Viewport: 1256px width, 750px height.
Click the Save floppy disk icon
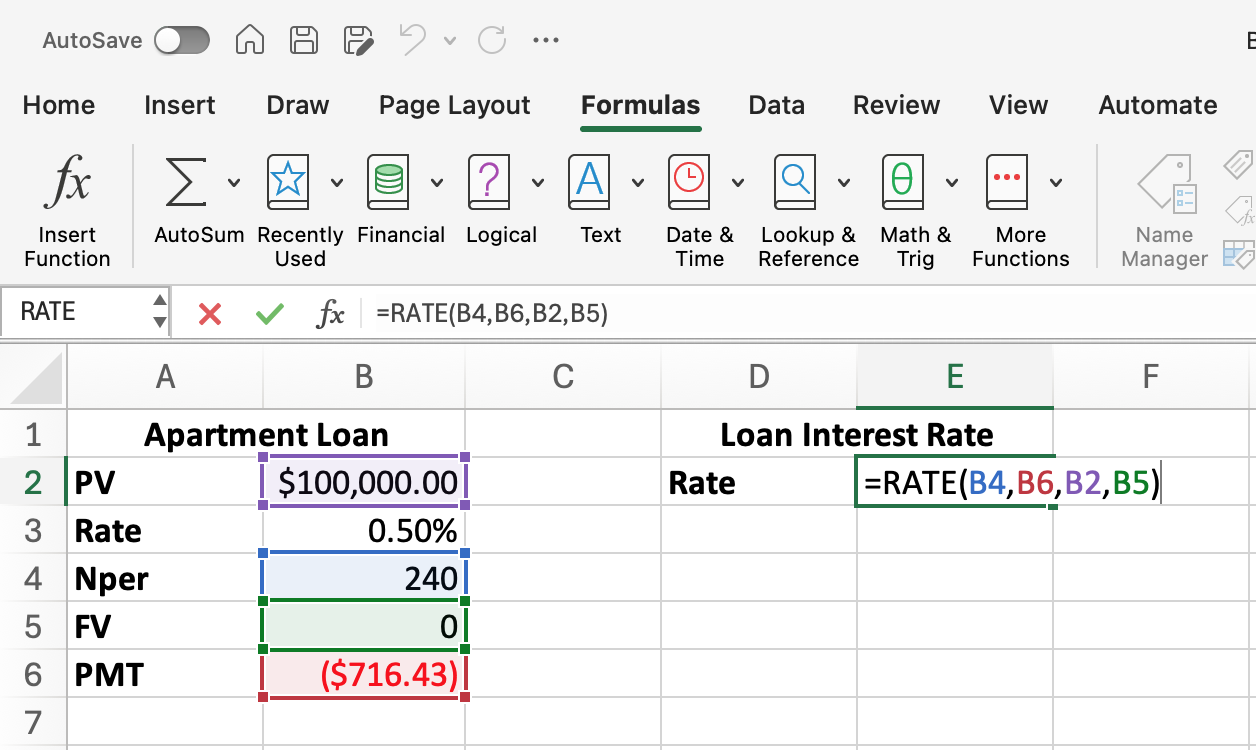304,40
